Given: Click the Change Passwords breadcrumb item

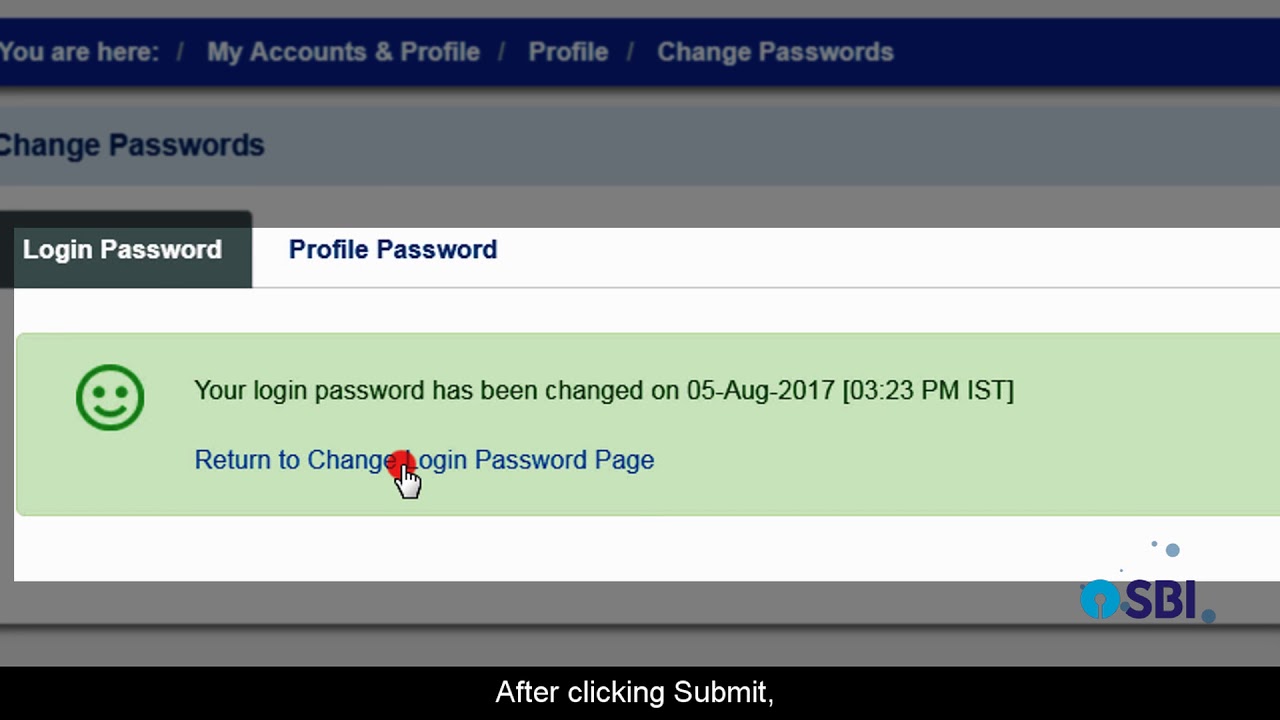Looking at the screenshot, I should click(775, 52).
